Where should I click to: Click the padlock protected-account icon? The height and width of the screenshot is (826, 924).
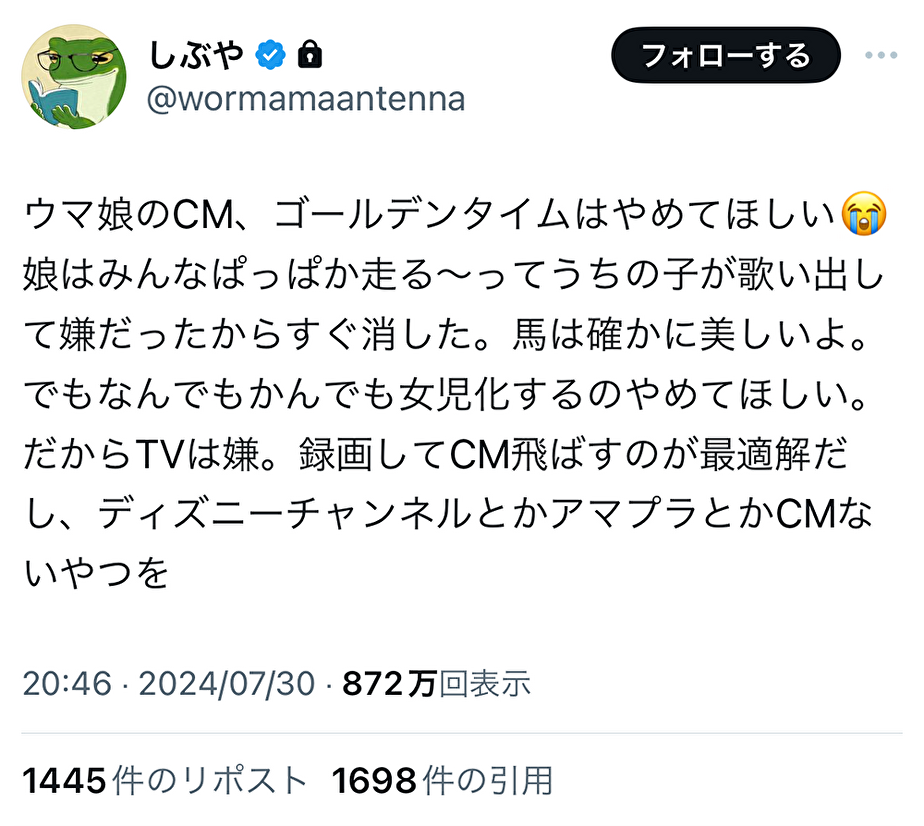tap(310, 54)
